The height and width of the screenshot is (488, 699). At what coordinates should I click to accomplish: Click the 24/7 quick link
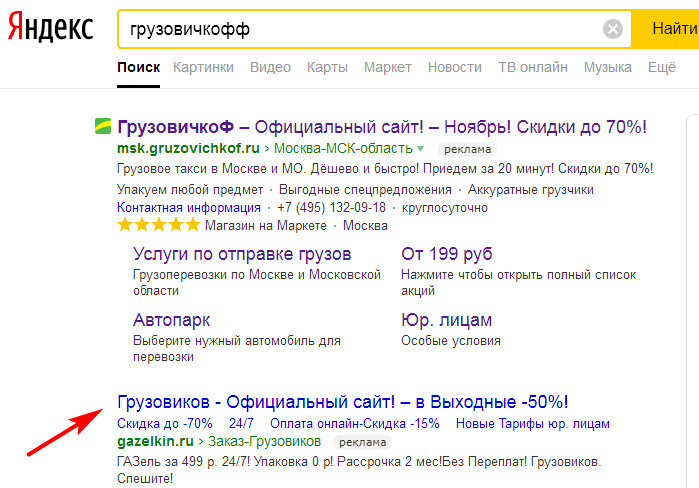[241, 423]
